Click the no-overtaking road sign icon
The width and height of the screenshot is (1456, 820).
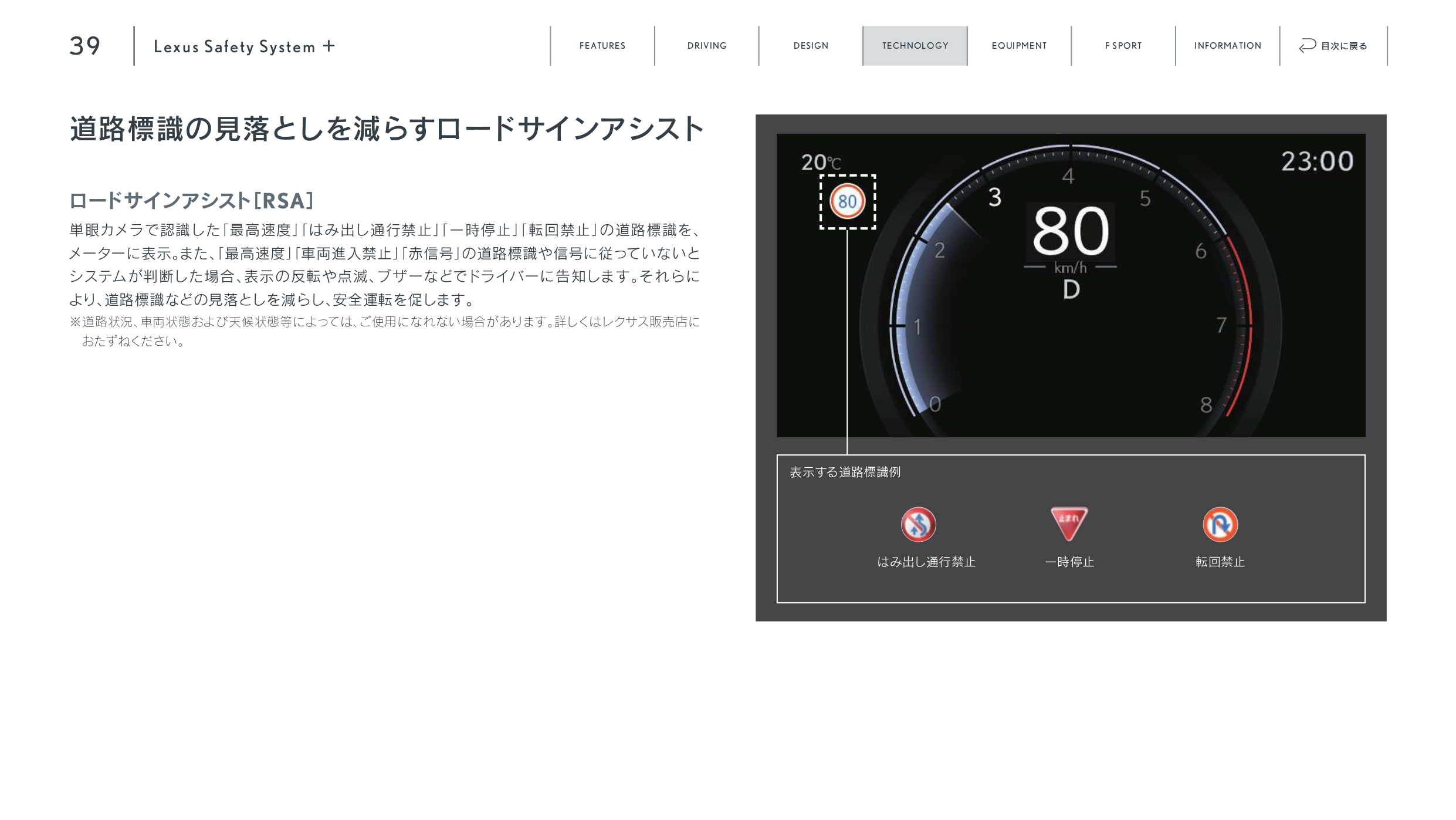(918, 524)
